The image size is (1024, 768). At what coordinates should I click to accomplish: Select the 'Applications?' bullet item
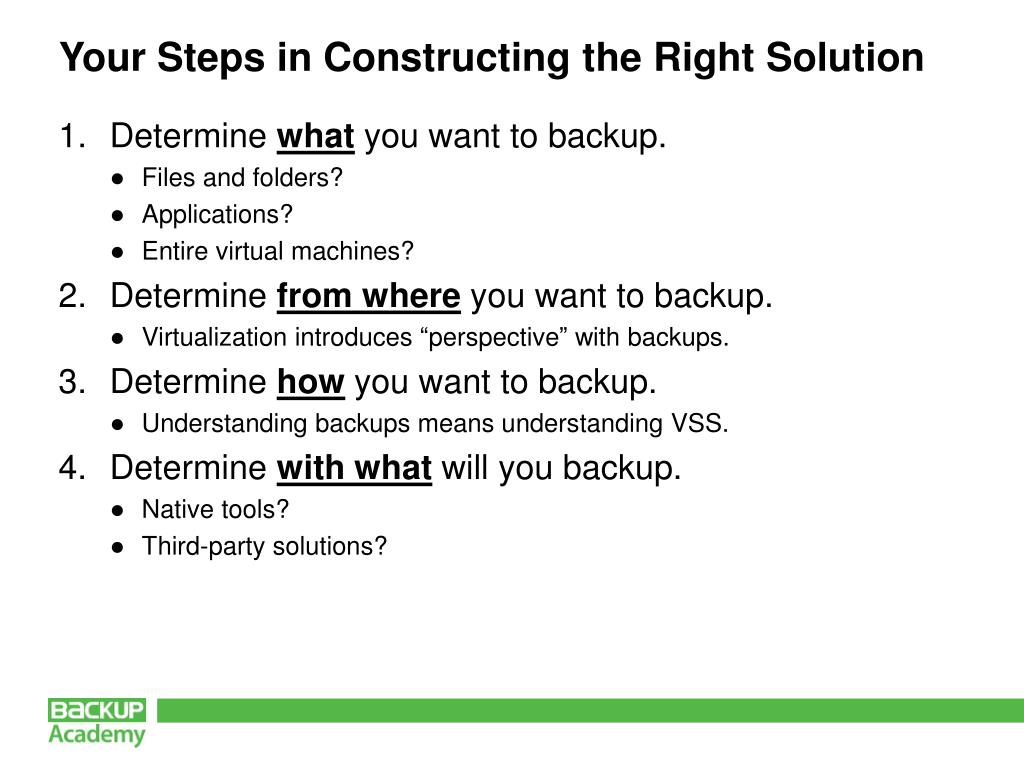(217, 214)
